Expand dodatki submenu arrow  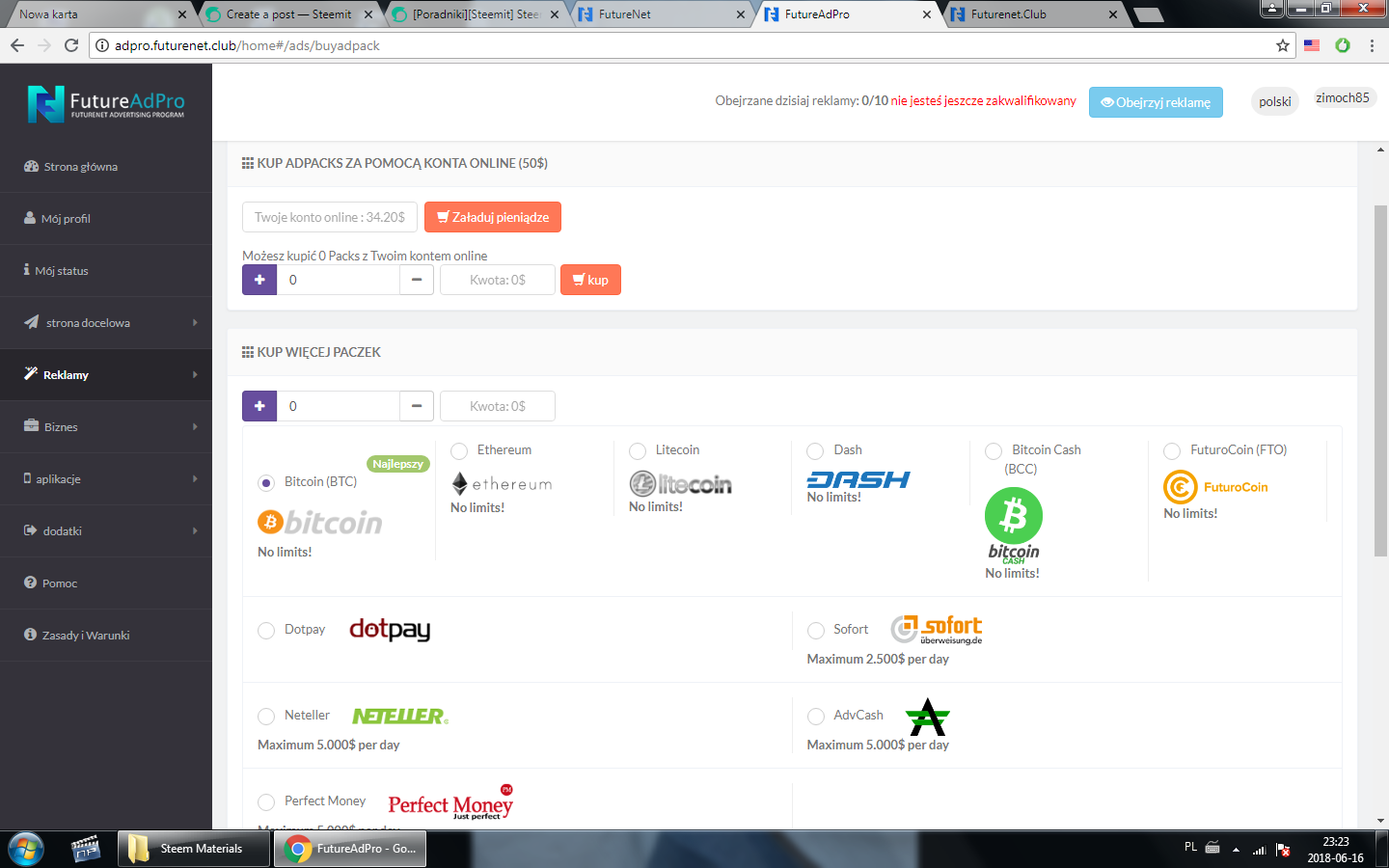click(x=195, y=531)
